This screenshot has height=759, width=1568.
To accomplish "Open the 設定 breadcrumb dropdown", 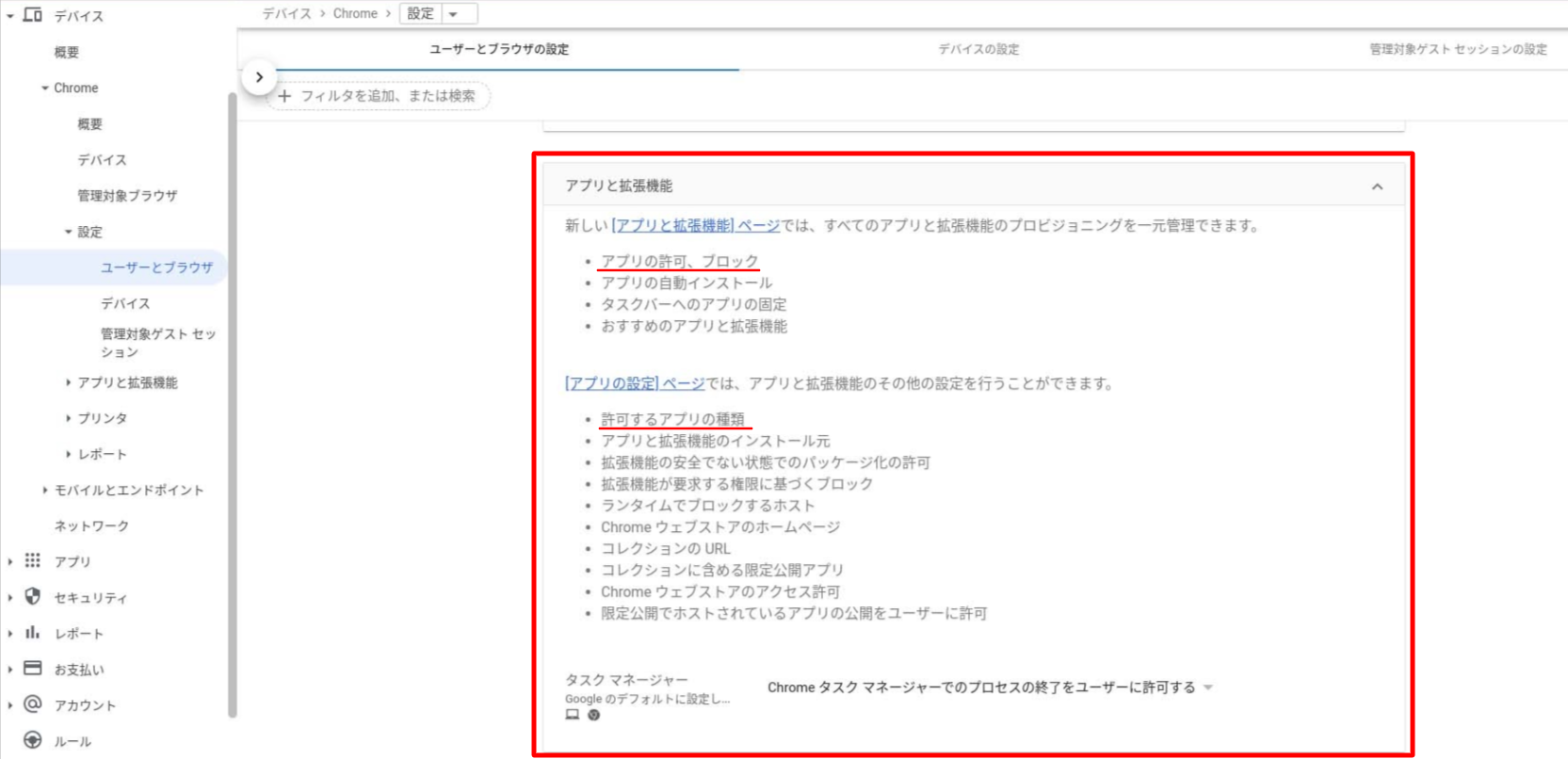I will click(x=453, y=14).
